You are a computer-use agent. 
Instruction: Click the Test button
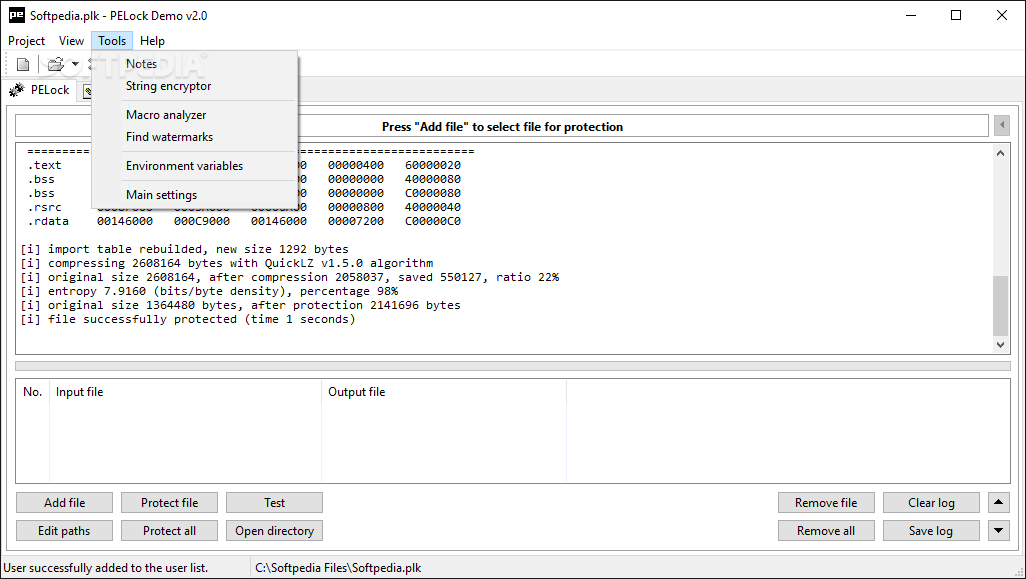(x=274, y=502)
